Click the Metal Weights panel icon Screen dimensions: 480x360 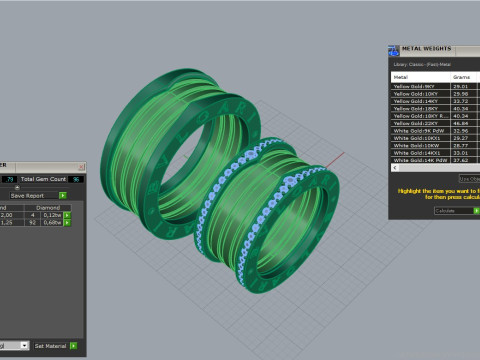pos(394,51)
